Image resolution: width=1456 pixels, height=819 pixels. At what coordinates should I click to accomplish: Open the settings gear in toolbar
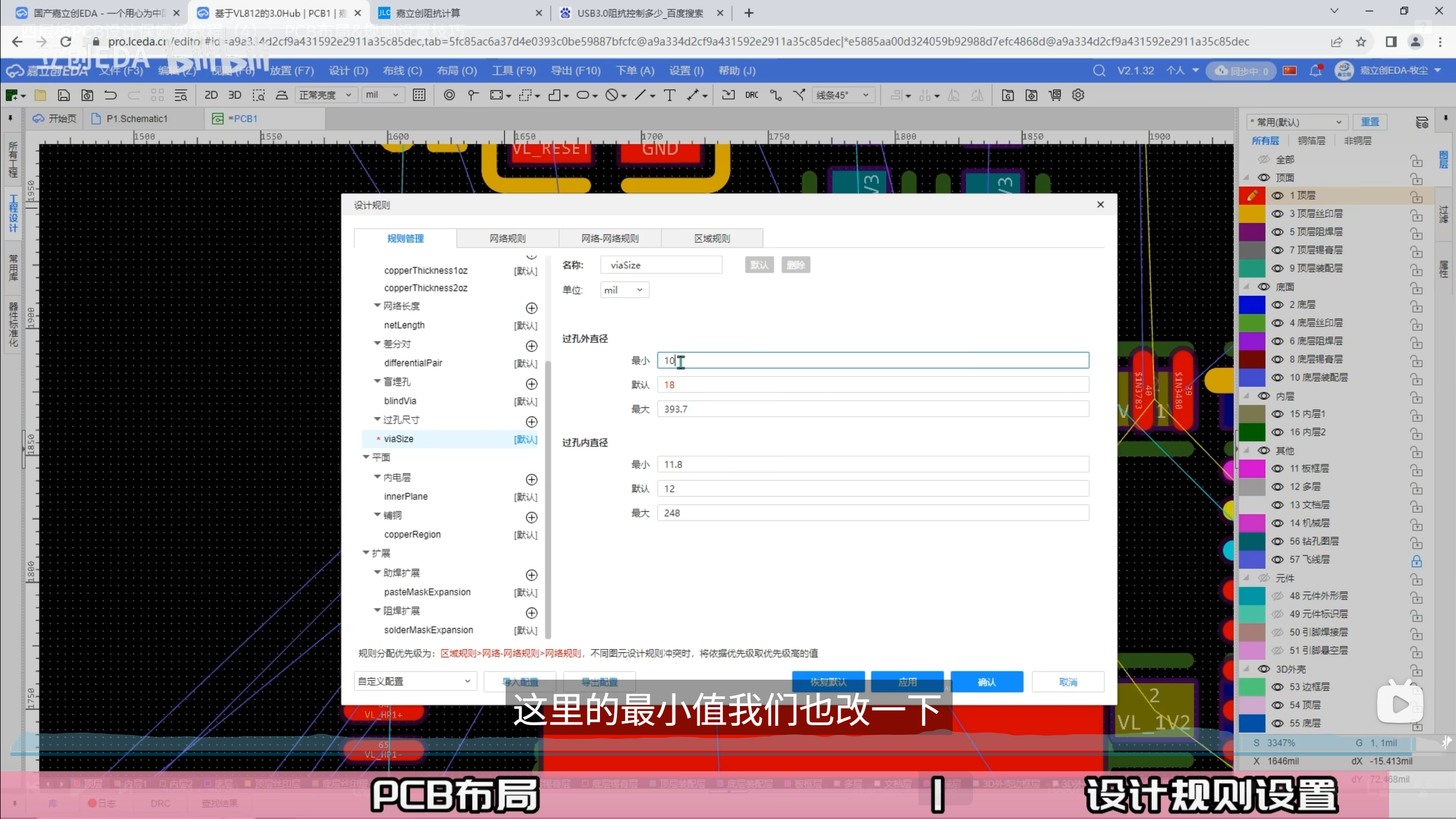1078,95
